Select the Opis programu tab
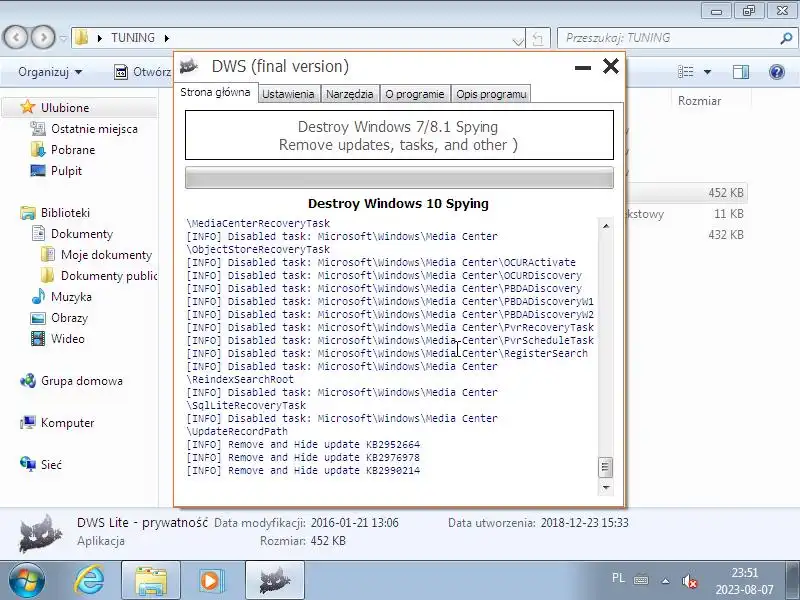This screenshot has width=800, height=600. [x=491, y=94]
